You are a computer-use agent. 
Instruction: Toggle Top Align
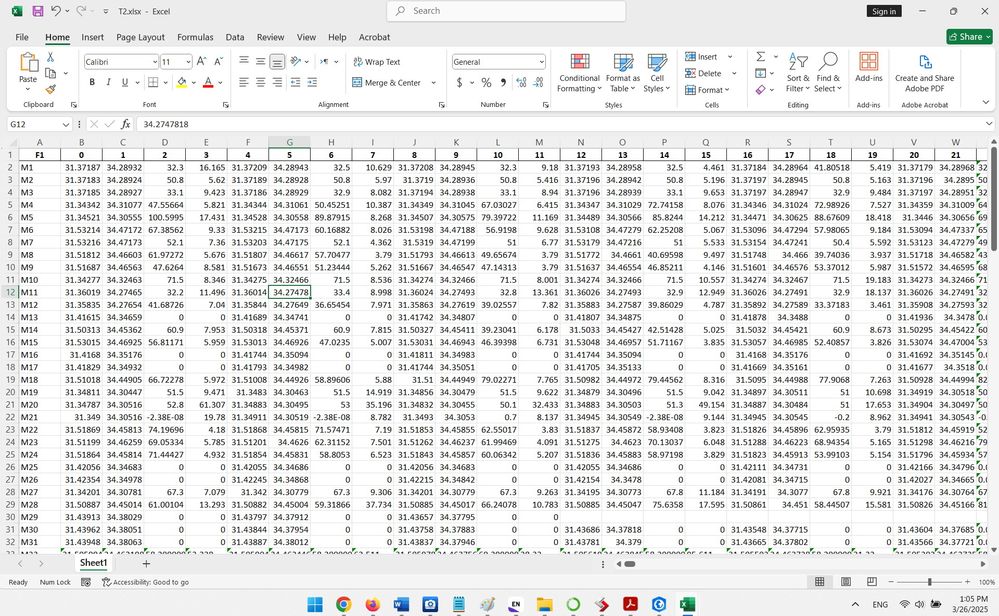244,61
